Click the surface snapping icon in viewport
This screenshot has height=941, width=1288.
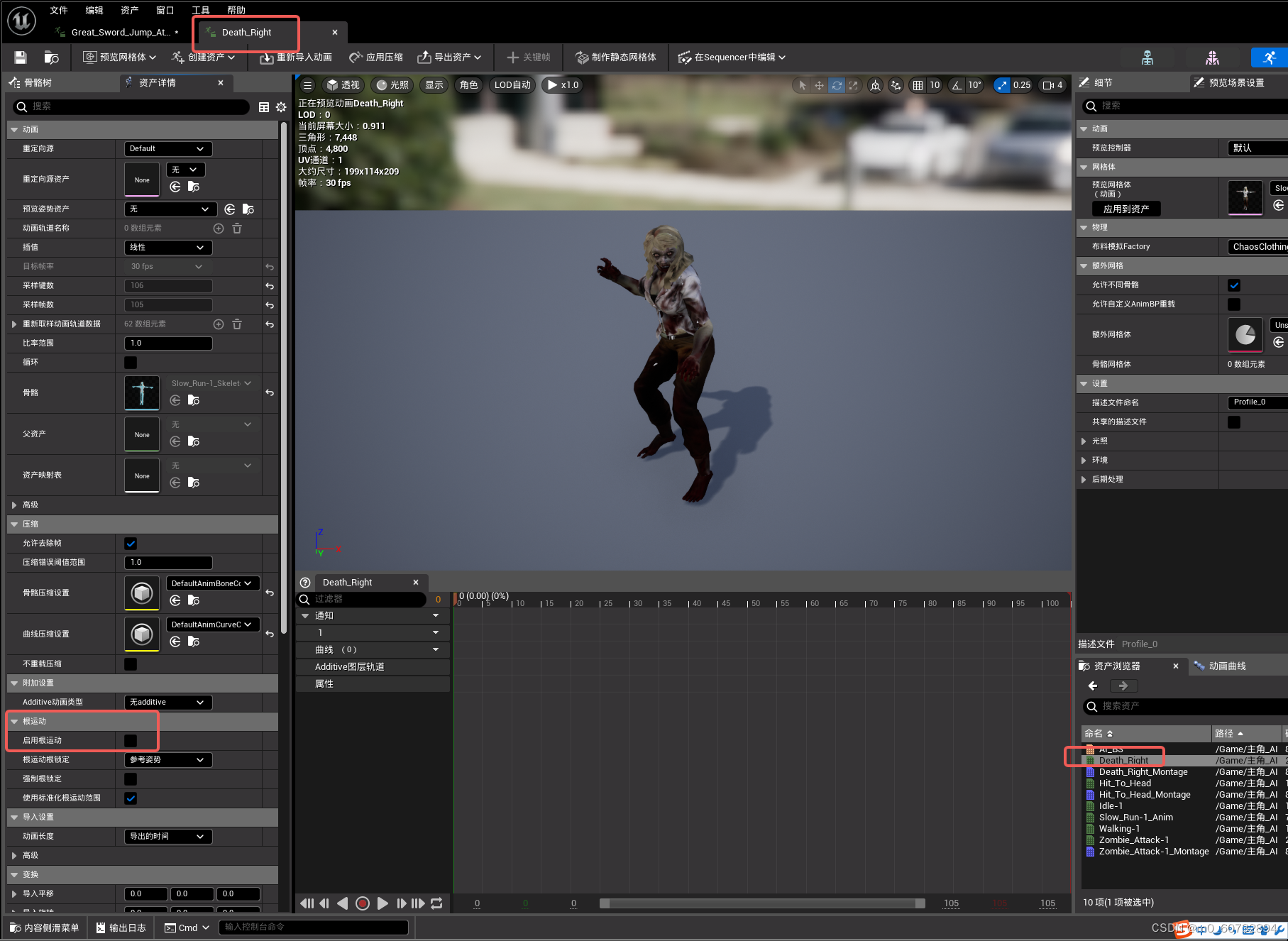(x=896, y=85)
